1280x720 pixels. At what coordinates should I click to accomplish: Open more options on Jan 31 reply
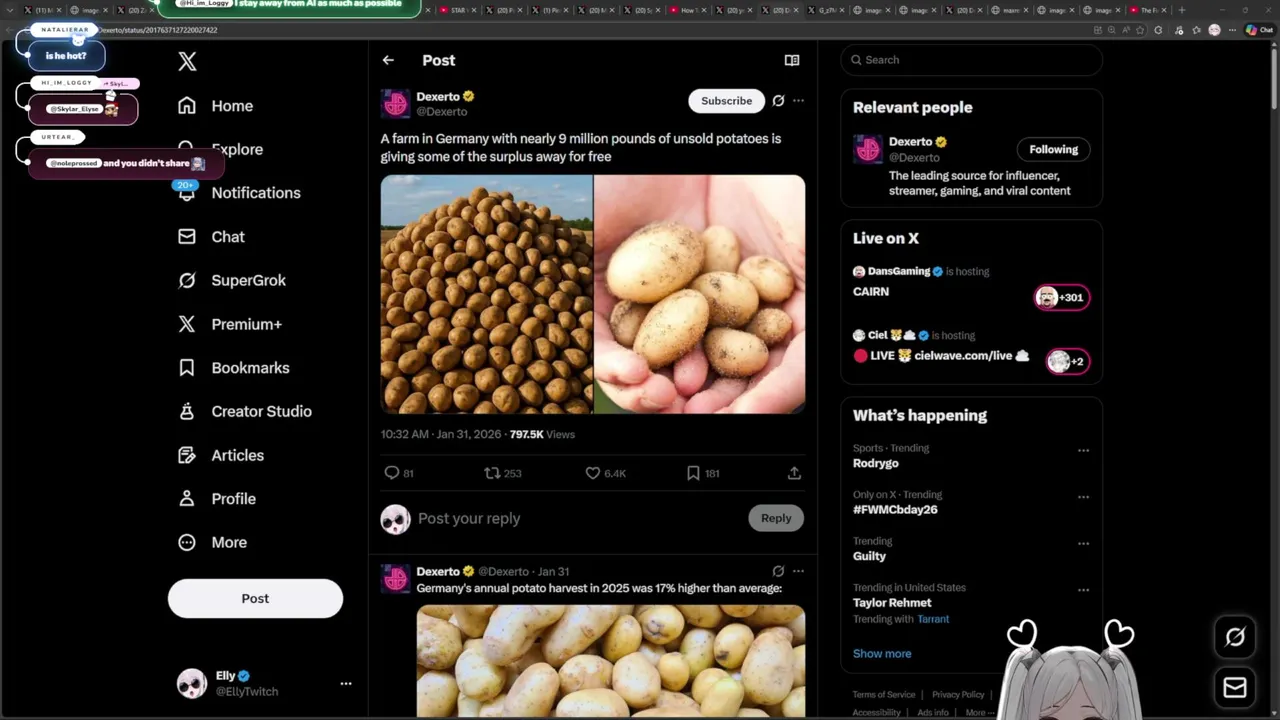(798, 571)
